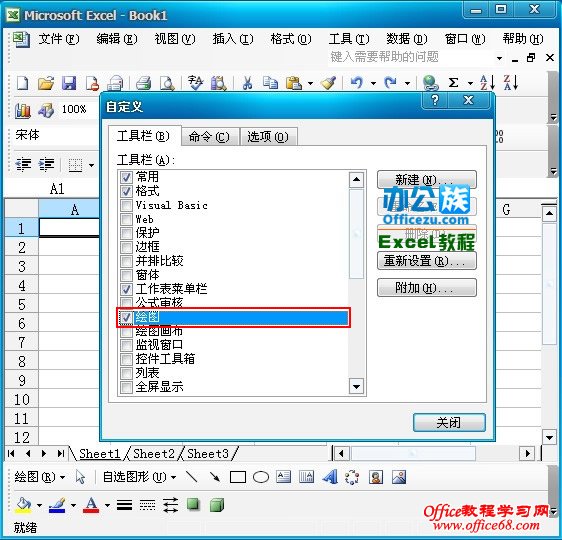Open Undo history dropdown arrow
562x540 pixels.
[373, 84]
